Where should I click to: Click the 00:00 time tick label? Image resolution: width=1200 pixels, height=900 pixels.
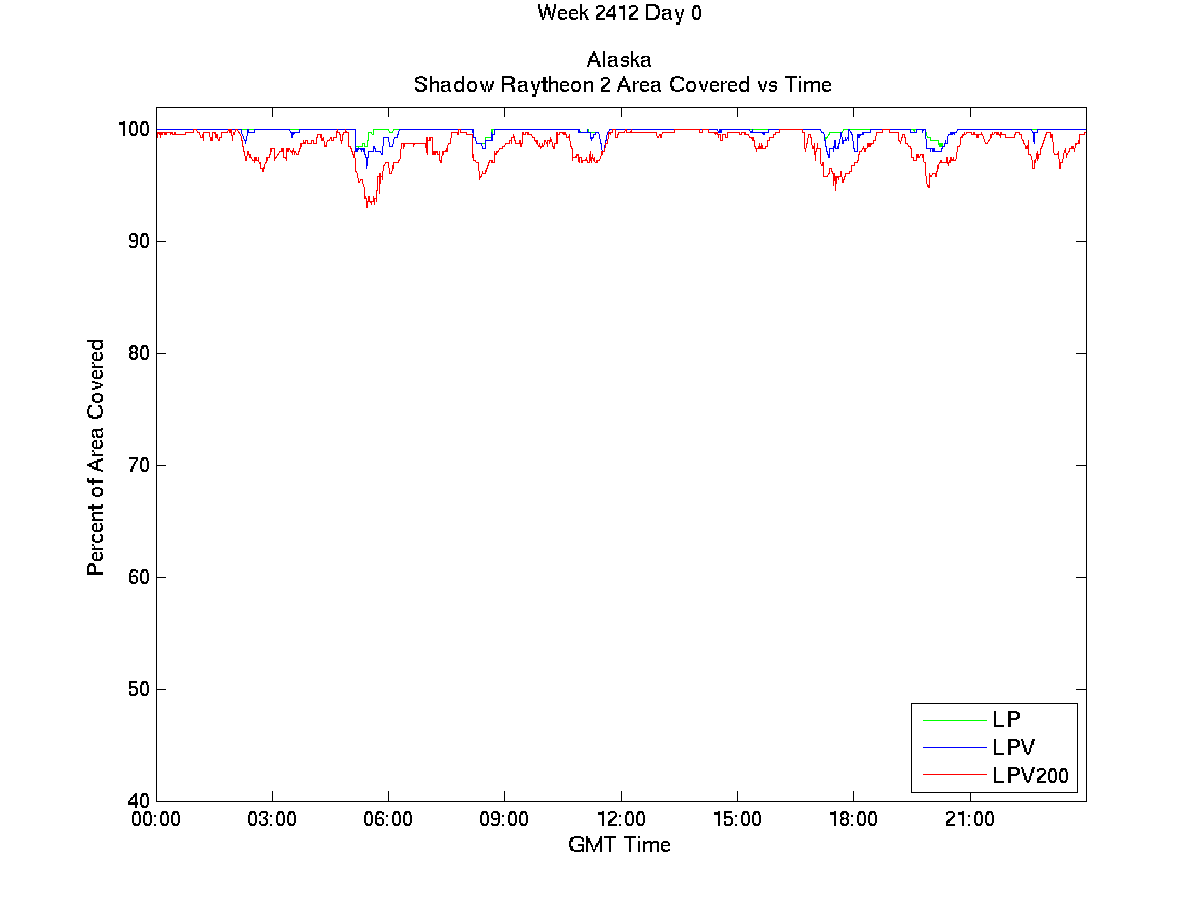pos(156,820)
